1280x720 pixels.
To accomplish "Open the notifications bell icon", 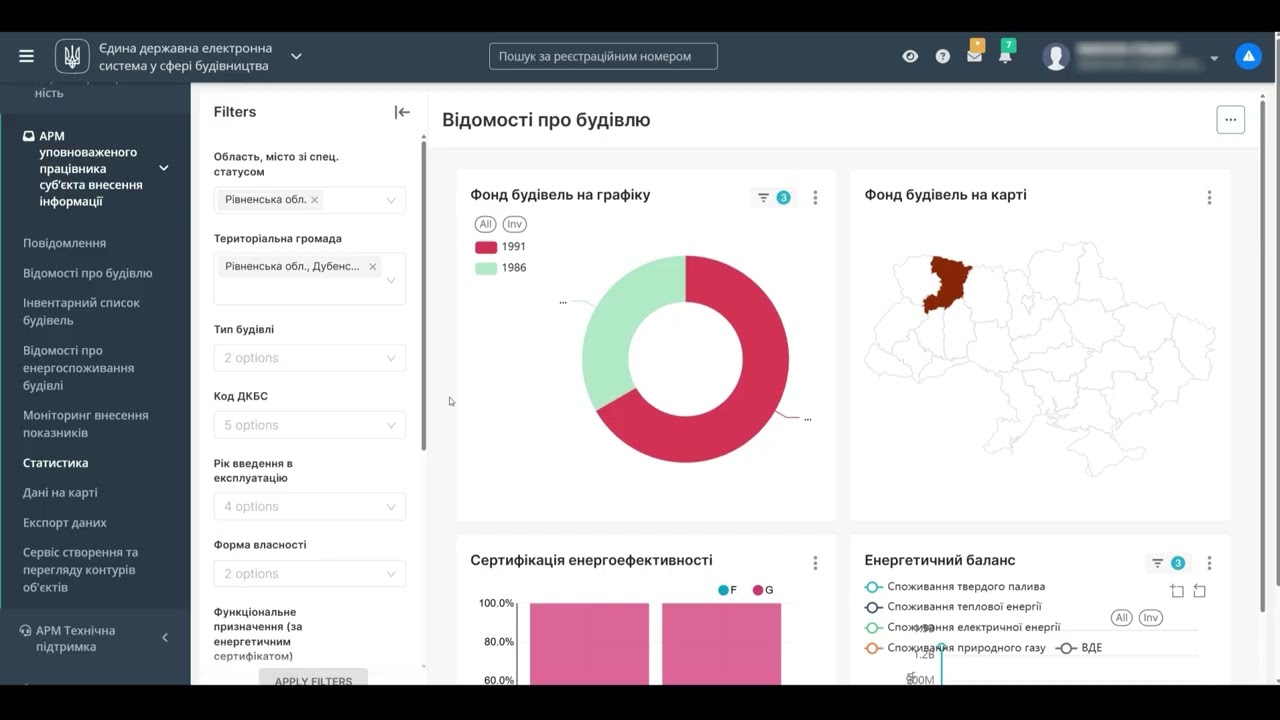I will [1006, 55].
